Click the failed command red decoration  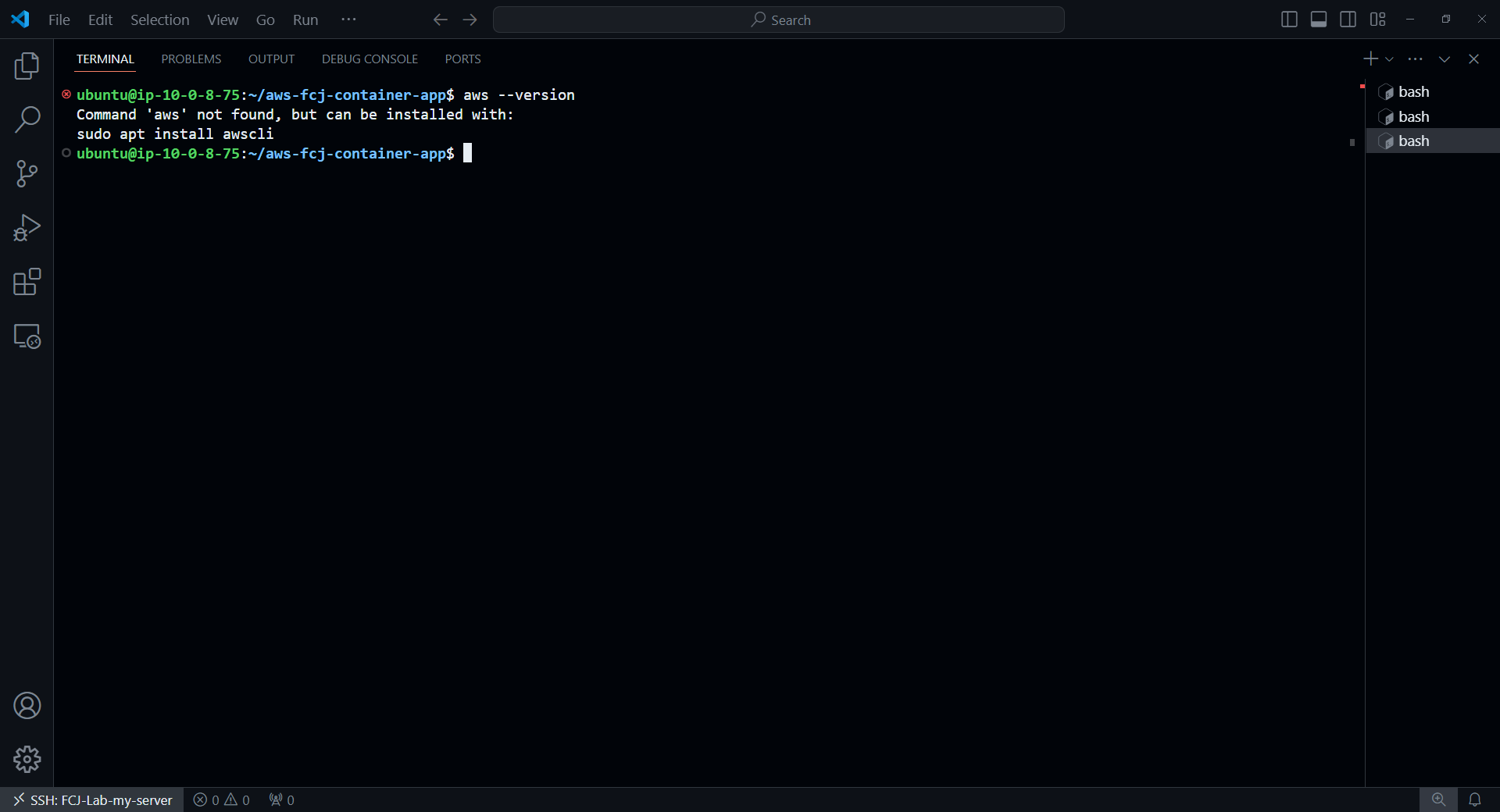coord(66,94)
